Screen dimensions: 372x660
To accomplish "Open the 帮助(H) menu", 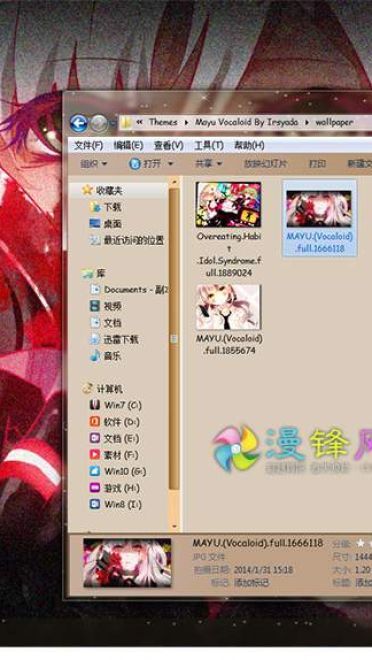I will click(249, 146).
